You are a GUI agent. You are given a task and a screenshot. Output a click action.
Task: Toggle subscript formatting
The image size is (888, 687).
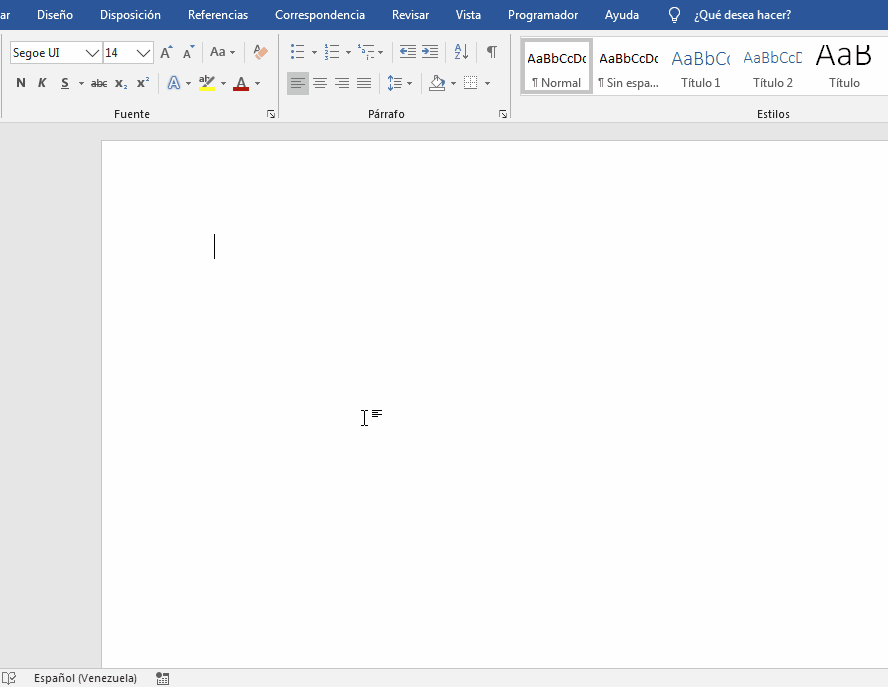121,83
